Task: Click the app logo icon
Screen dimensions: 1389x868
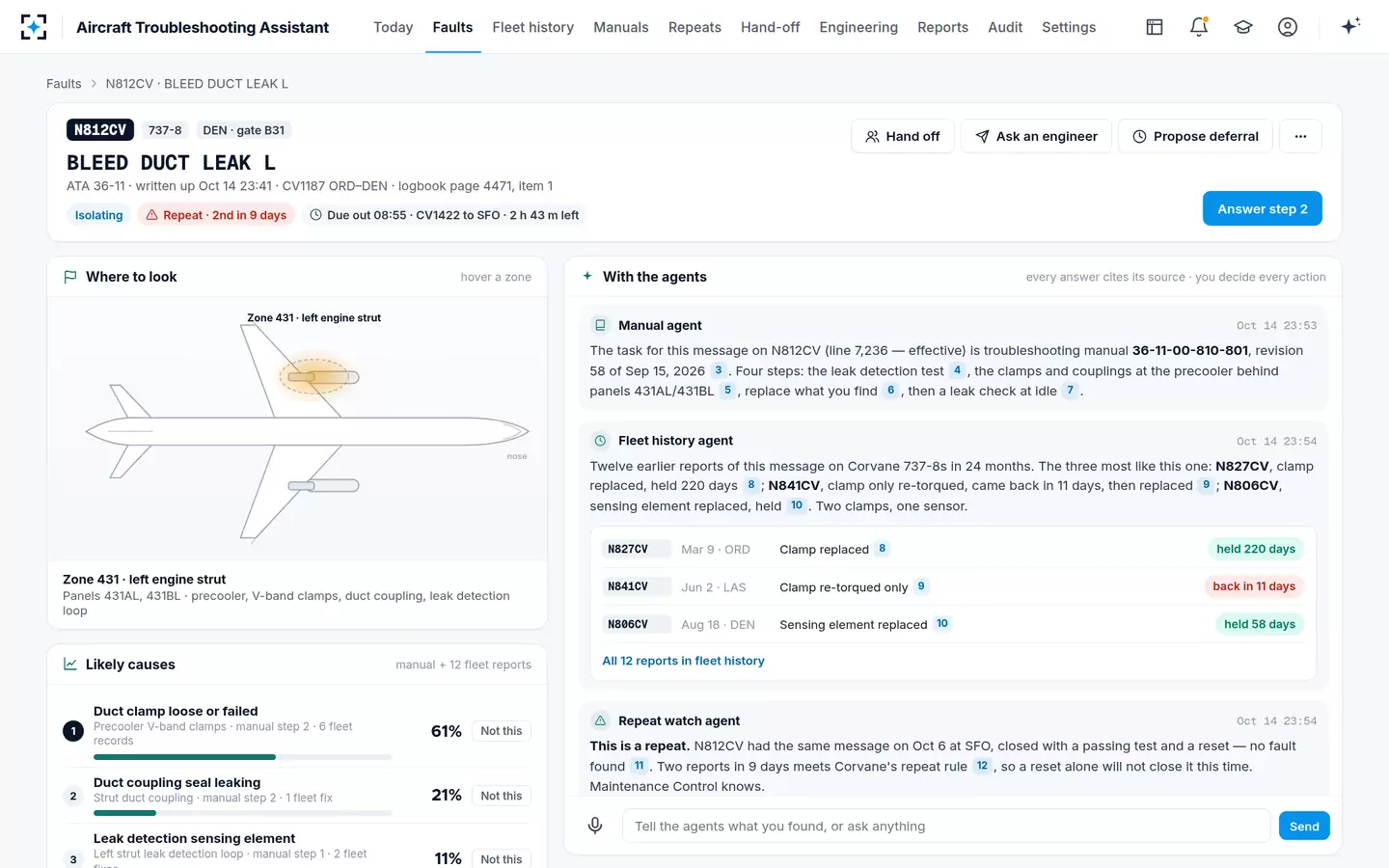Action: (x=34, y=27)
